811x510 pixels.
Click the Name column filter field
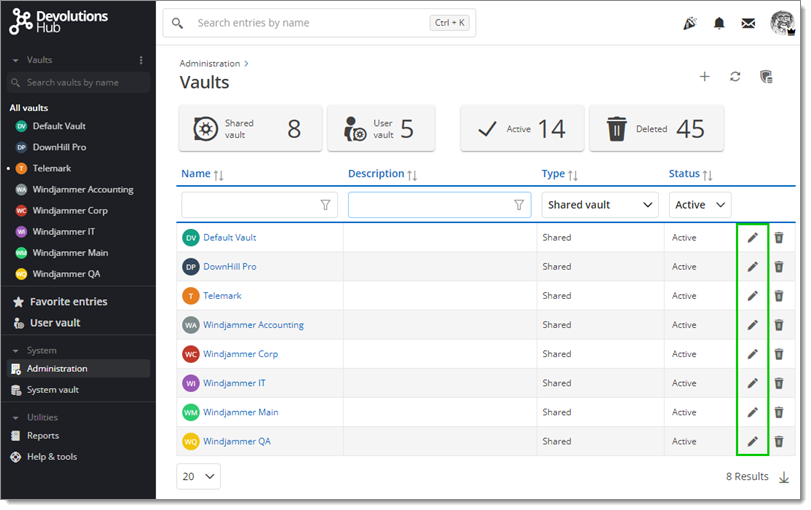click(259, 205)
